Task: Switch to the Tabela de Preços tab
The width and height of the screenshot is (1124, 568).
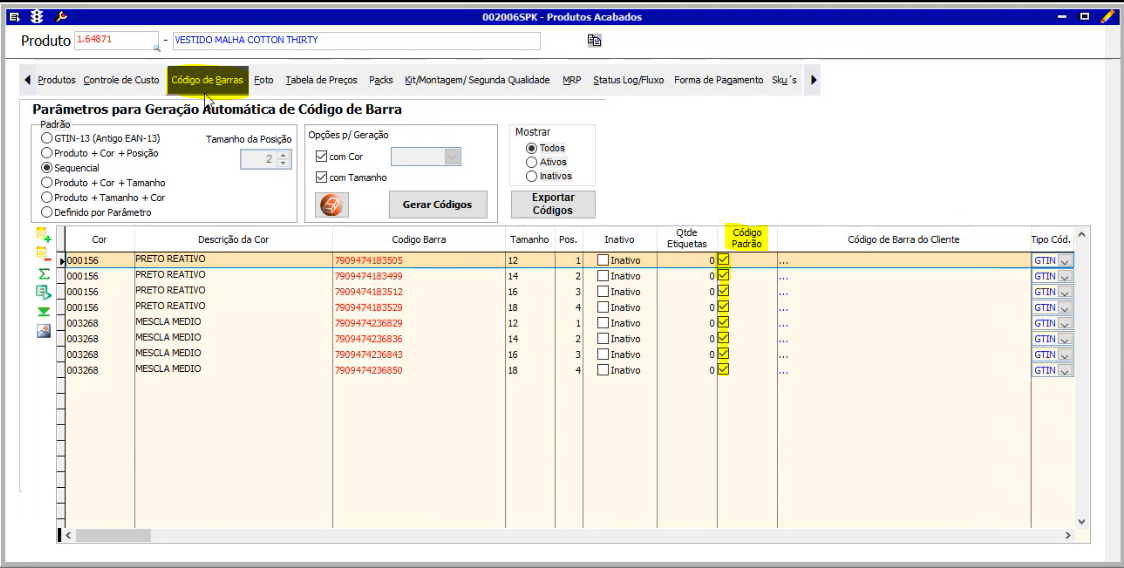Action: click(x=321, y=80)
